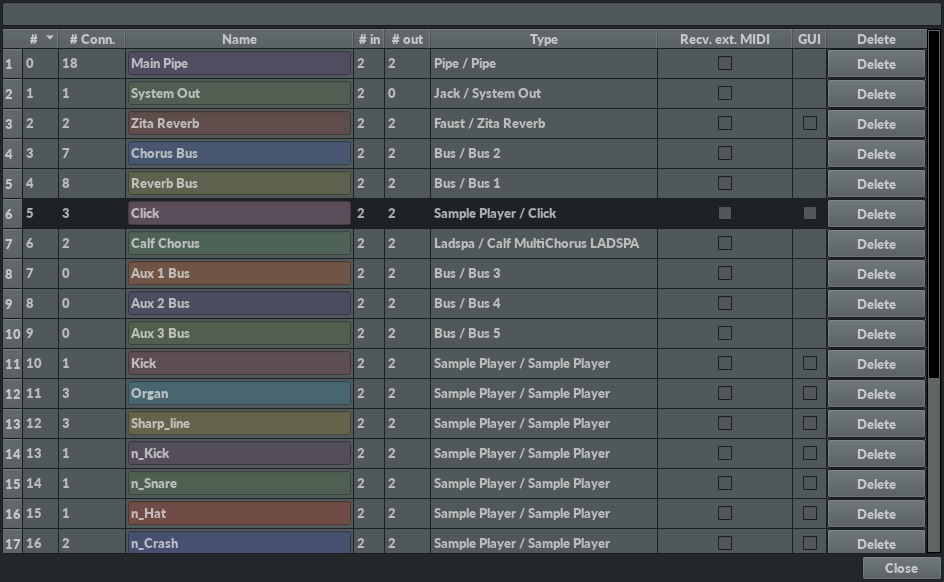
Task: Enable Recv. ext. MIDI for n_Snare
Action: point(725,483)
